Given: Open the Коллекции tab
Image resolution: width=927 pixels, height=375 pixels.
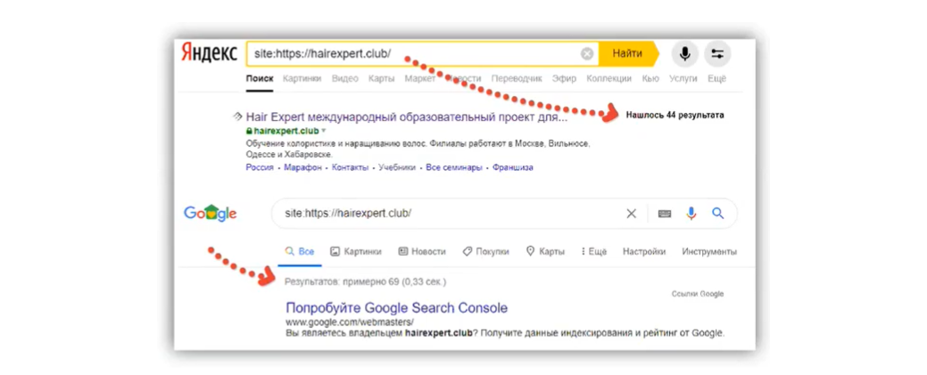Looking at the screenshot, I should click(x=608, y=79).
